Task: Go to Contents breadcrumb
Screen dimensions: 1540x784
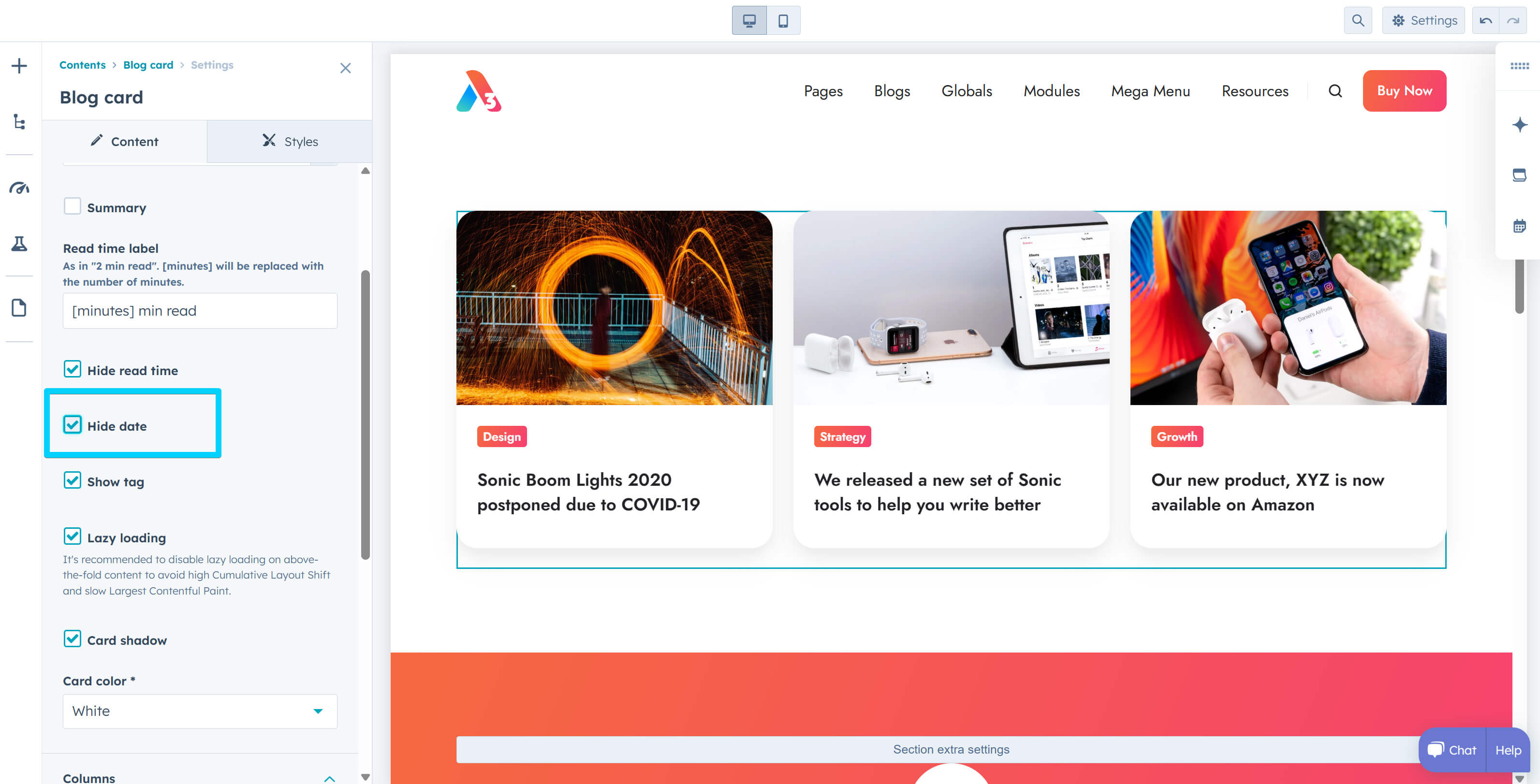Action: [83, 65]
